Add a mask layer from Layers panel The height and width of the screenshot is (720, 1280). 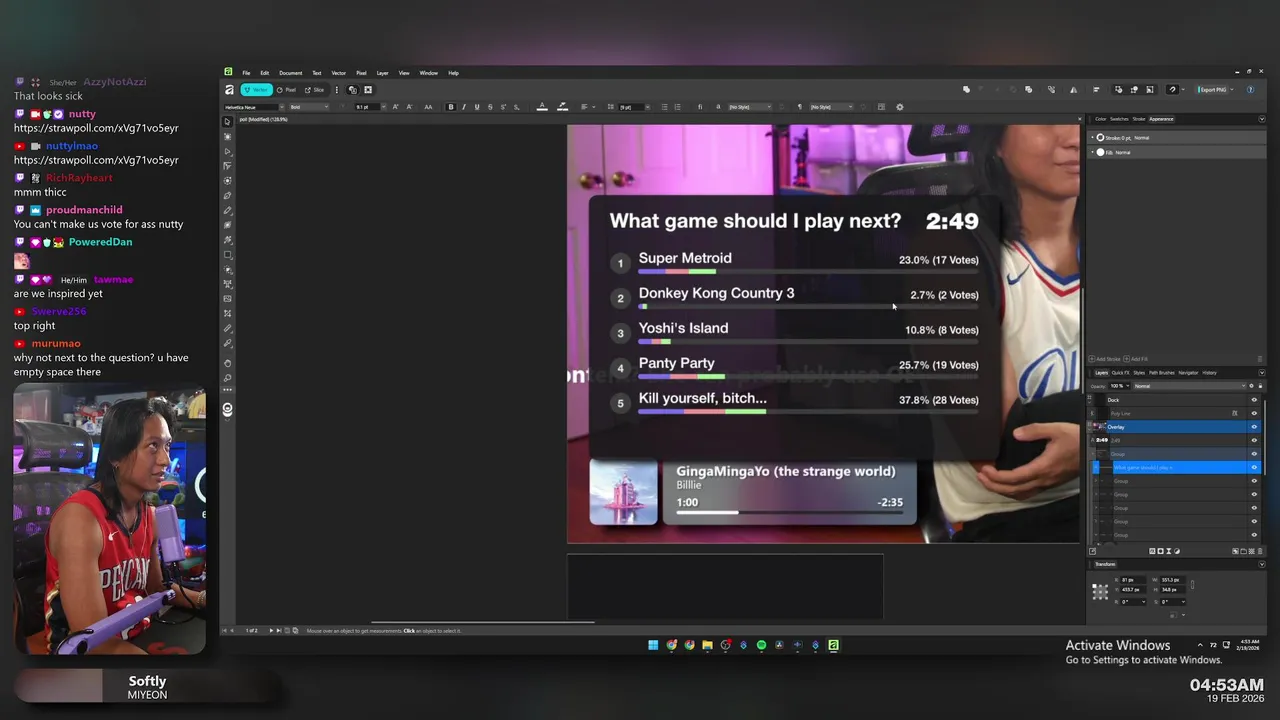(x=1160, y=551)
